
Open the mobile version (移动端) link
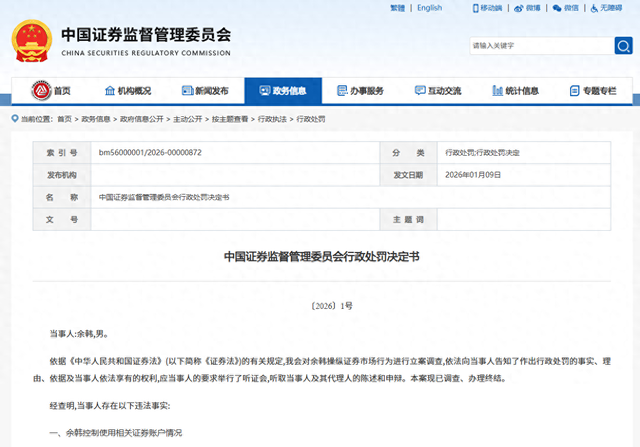[x=487, y=8]
